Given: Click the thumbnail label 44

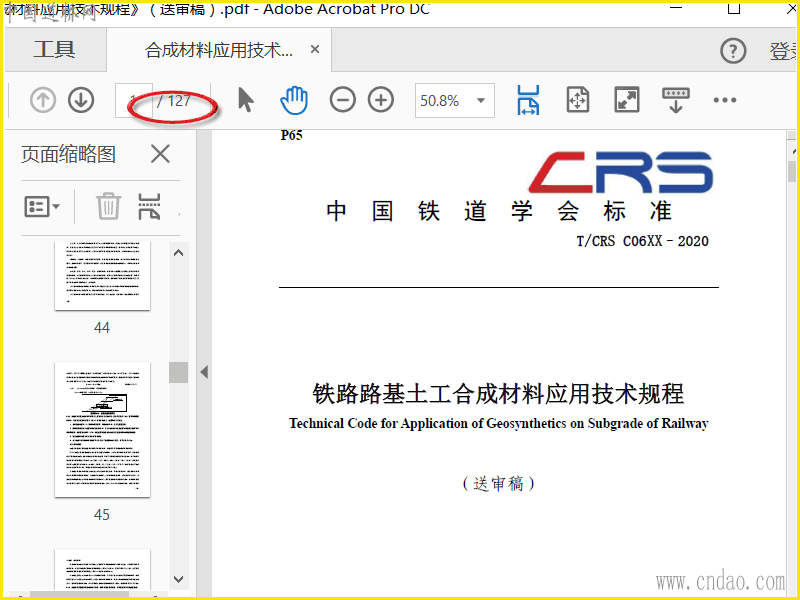Looking at the screenshot, I should (102, 328).
